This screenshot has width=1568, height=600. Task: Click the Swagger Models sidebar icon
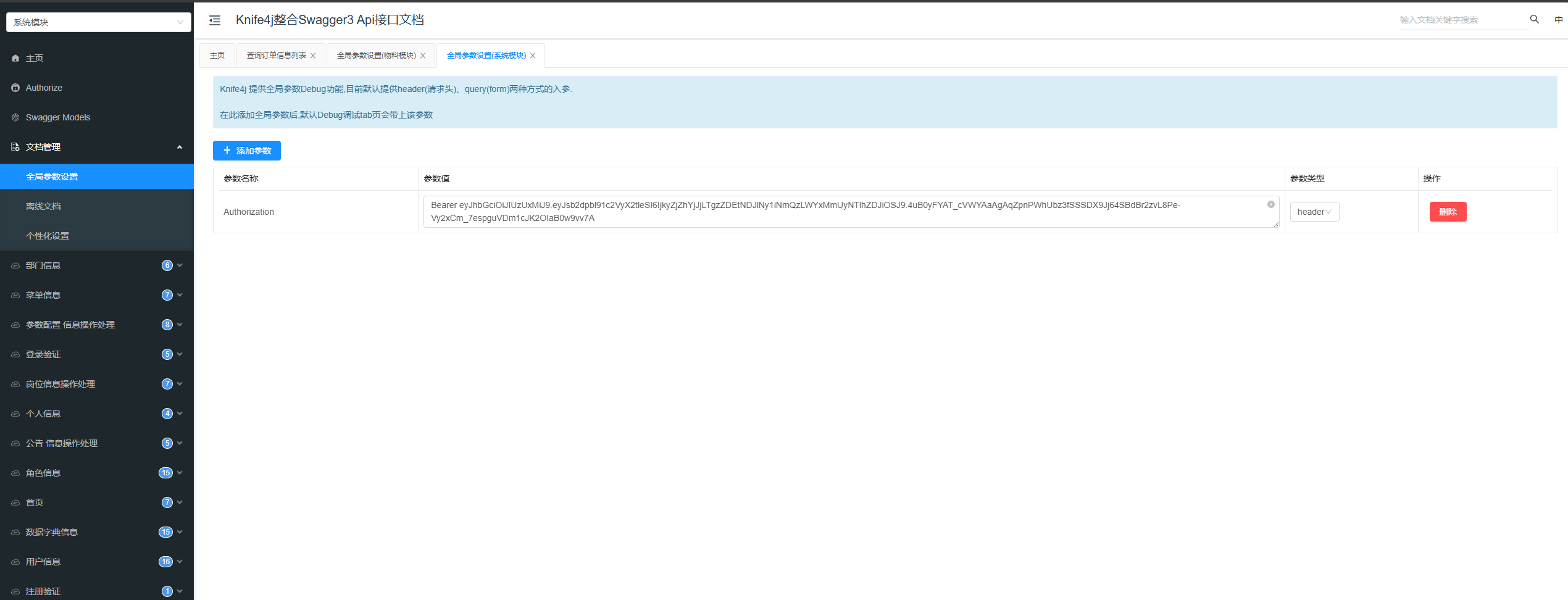(15, 117)
